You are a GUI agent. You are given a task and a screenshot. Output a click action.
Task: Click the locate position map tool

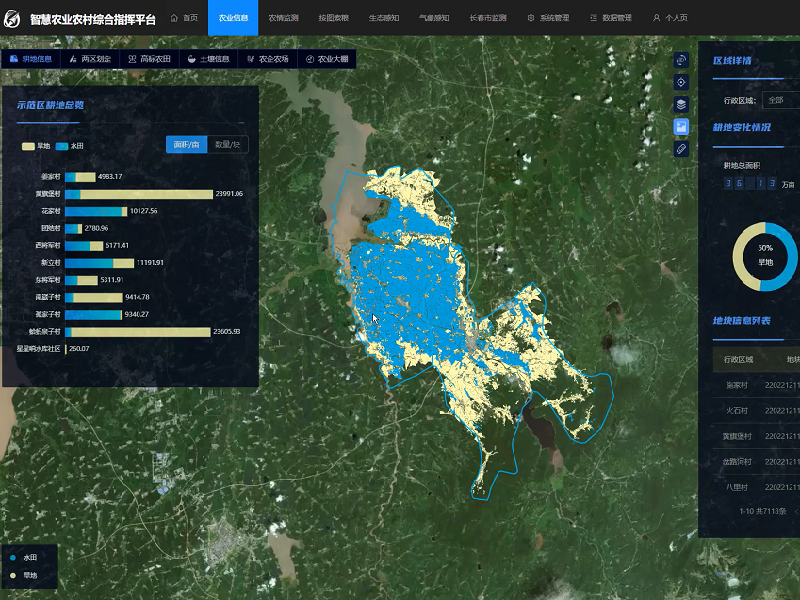[x=681, y=82]
